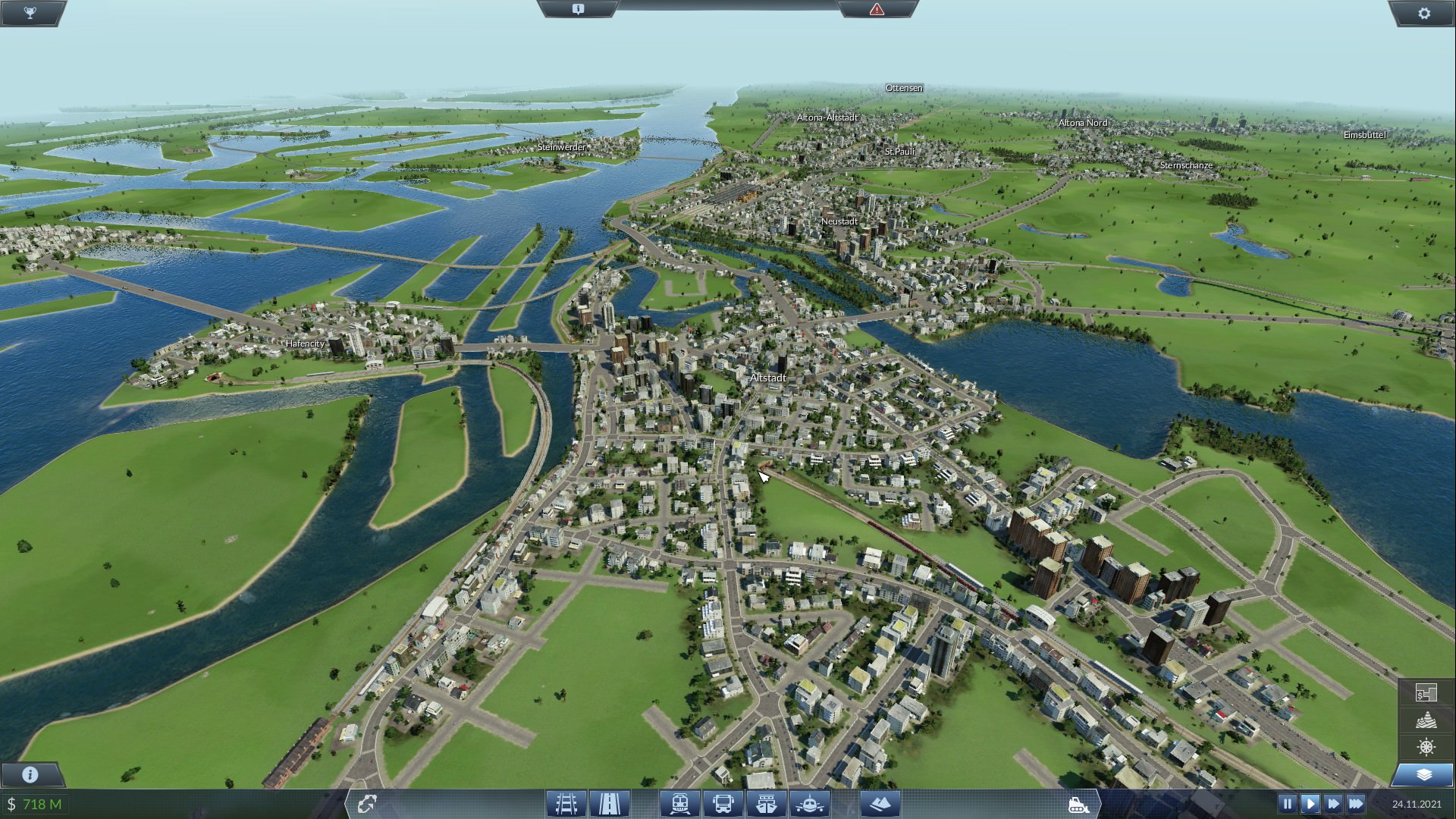Open the terrain landscaping tool

coord(880,803)
